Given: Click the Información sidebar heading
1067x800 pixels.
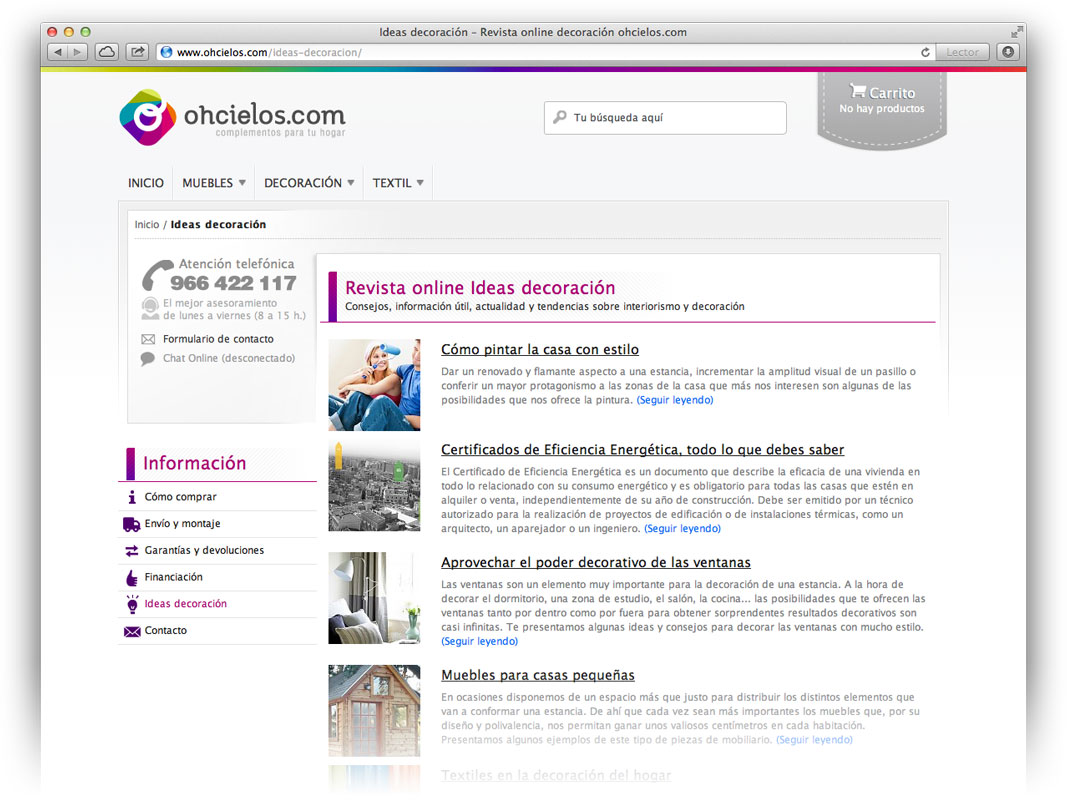Looking at the screenshot, I should 195,463.
